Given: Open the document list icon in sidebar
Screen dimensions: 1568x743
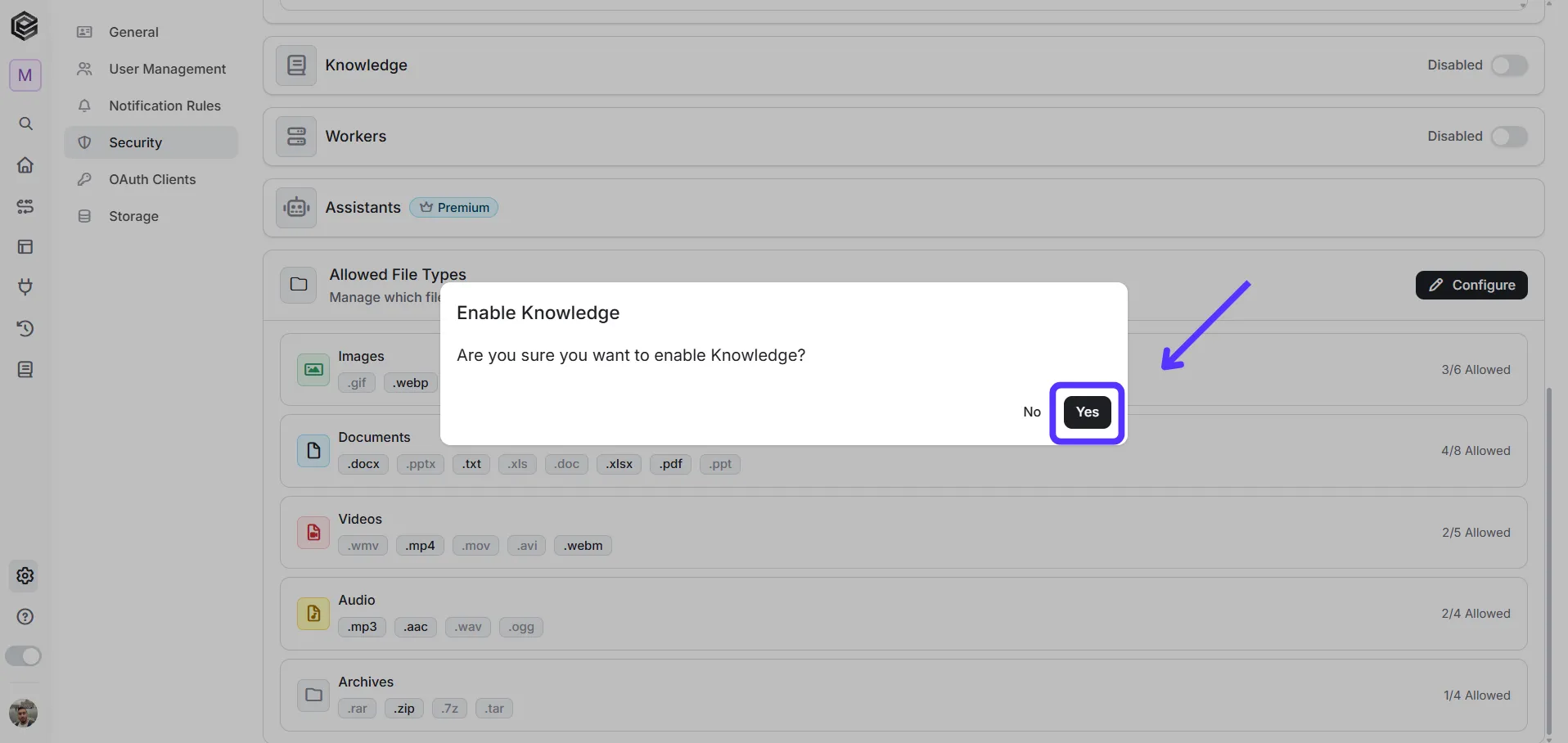Looking at the screenshot, I should tap(25, 370).
